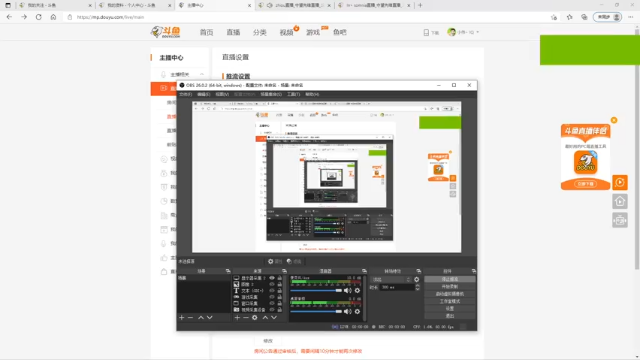The width and height of the screenshot is (640, 360).
Task: Open 鱼吧 in the Douyu navigation bar
Action: coord(340,32)
